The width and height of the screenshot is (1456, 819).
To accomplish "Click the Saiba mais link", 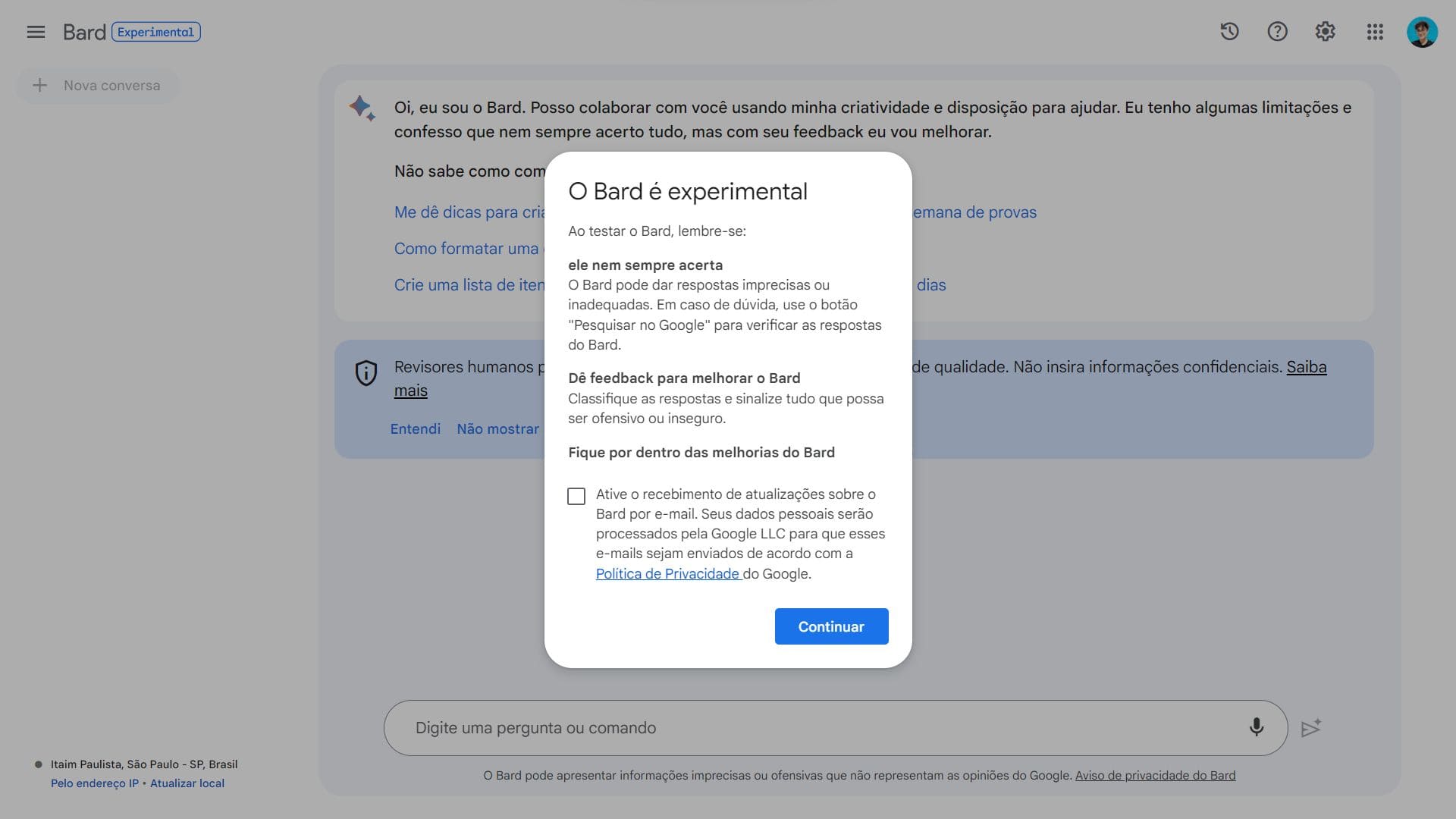I will tap(1306, 367).
